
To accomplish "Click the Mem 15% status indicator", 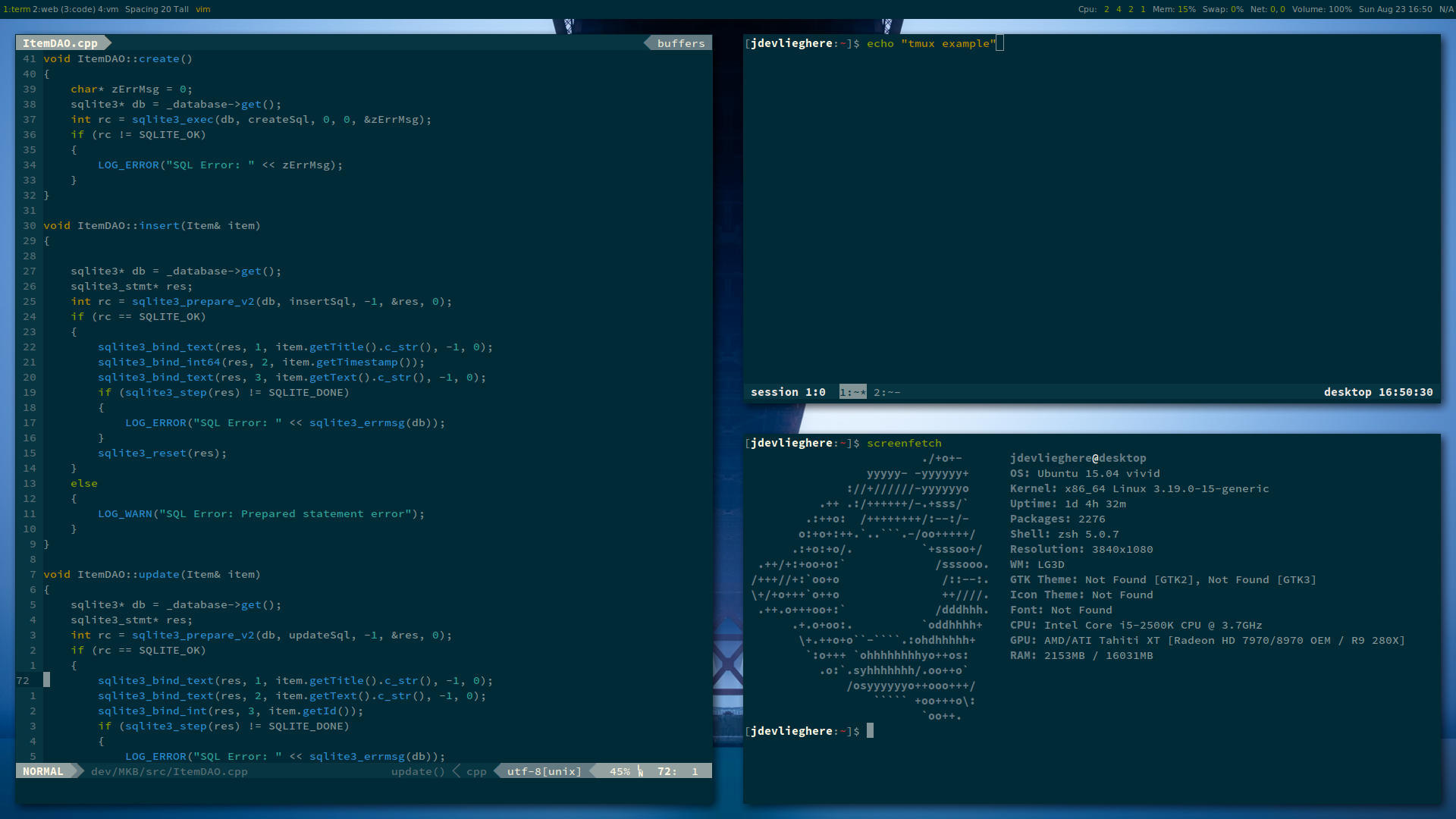I will 1174,9.
